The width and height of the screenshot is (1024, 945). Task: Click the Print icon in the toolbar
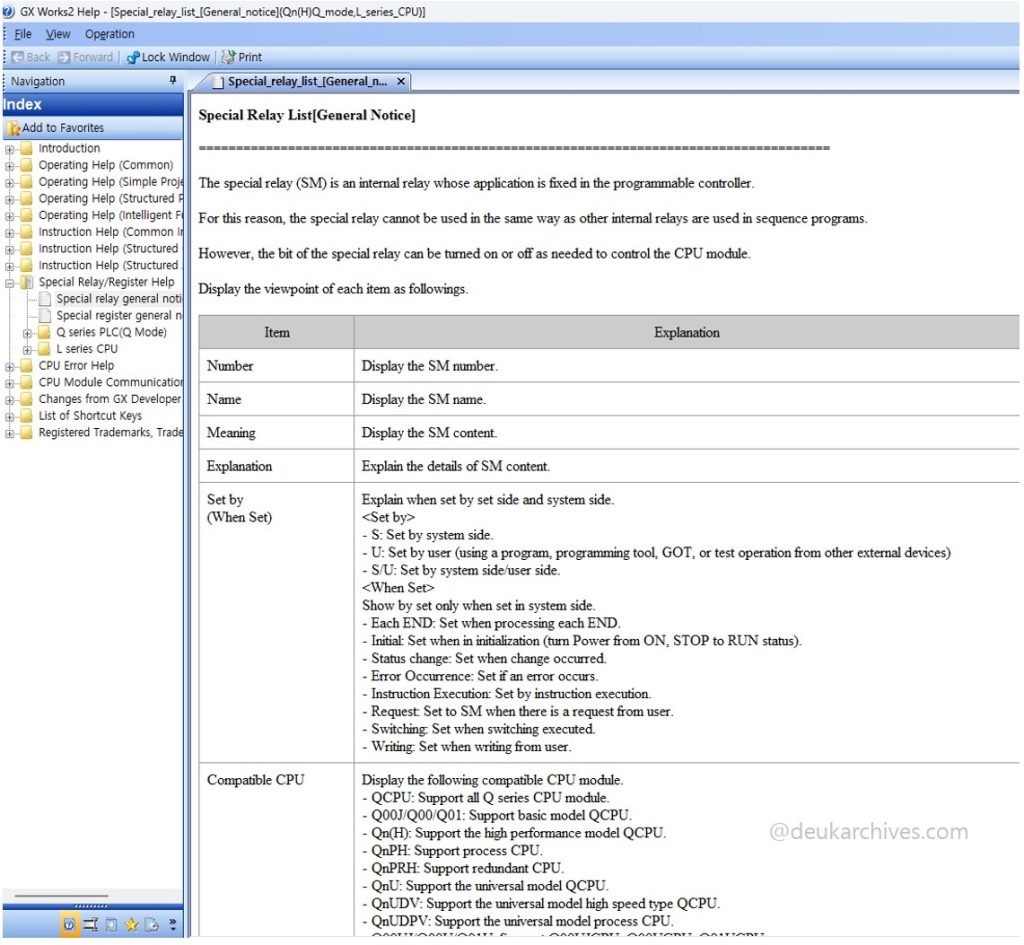click(229, 57)
